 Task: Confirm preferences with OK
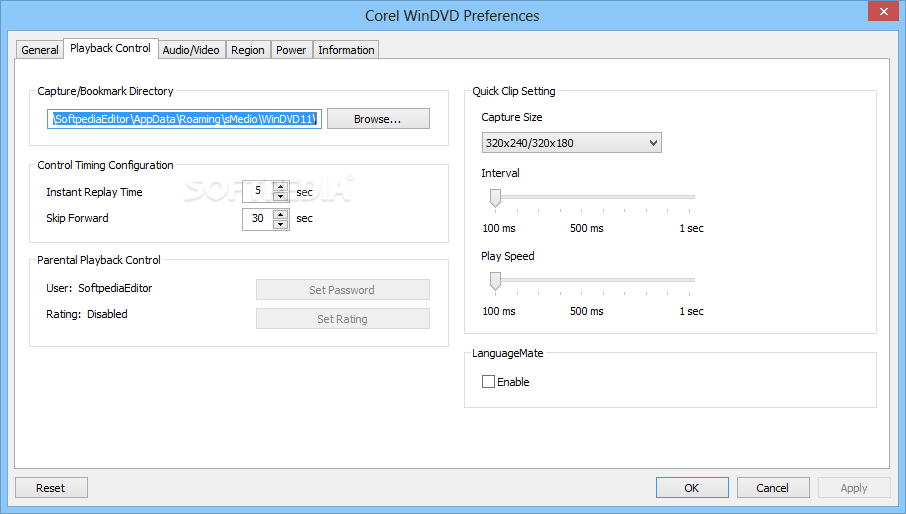692,488
